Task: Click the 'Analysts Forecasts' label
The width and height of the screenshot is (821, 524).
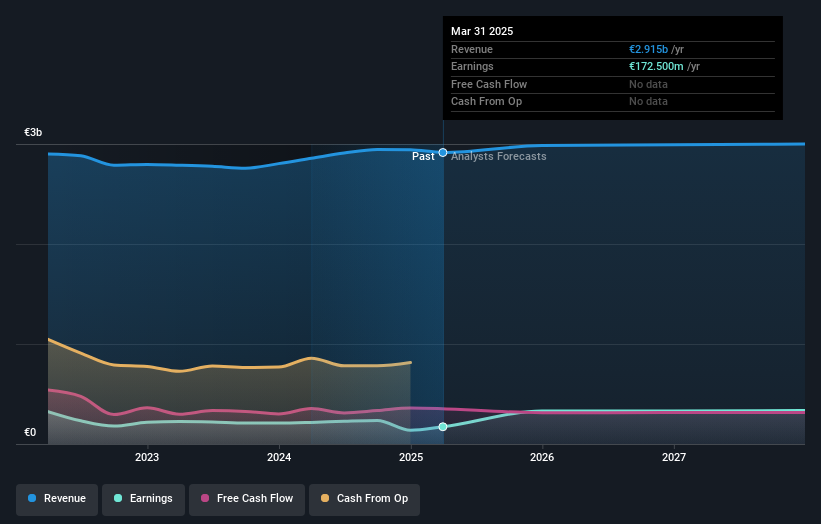Action: tap(498, 157)
